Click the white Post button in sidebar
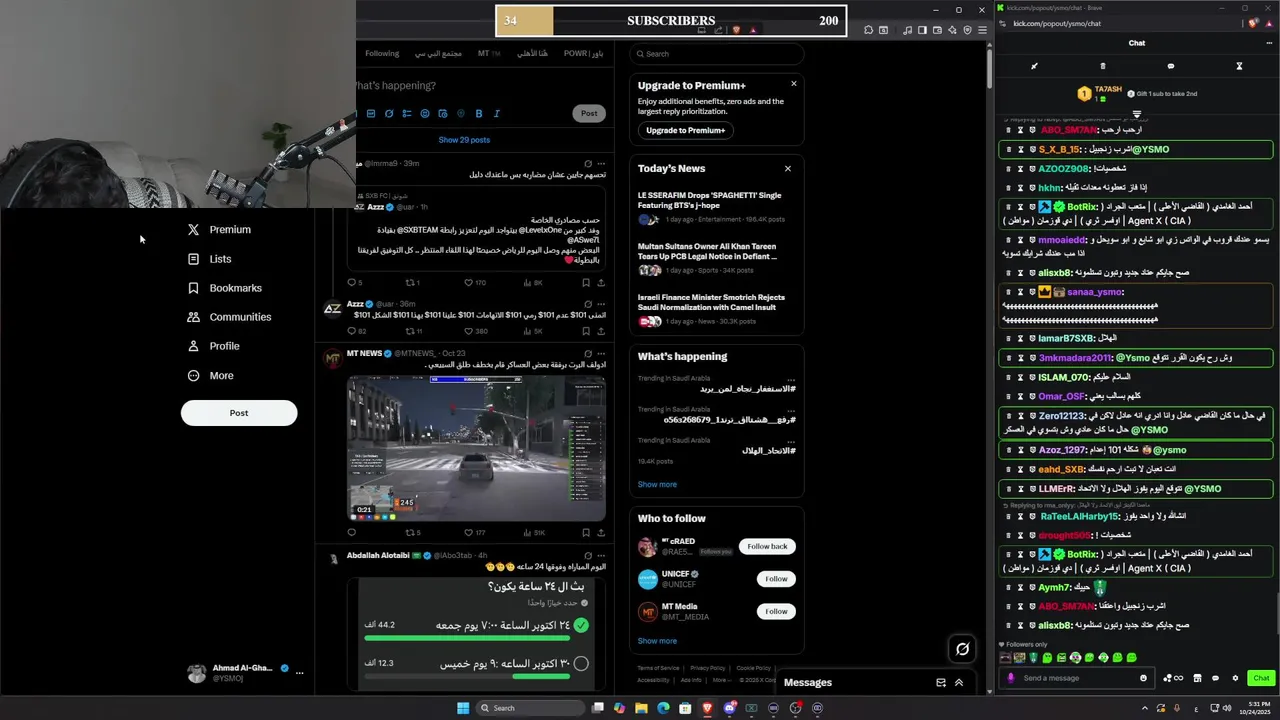1280x720 pixels. [239, 413]
